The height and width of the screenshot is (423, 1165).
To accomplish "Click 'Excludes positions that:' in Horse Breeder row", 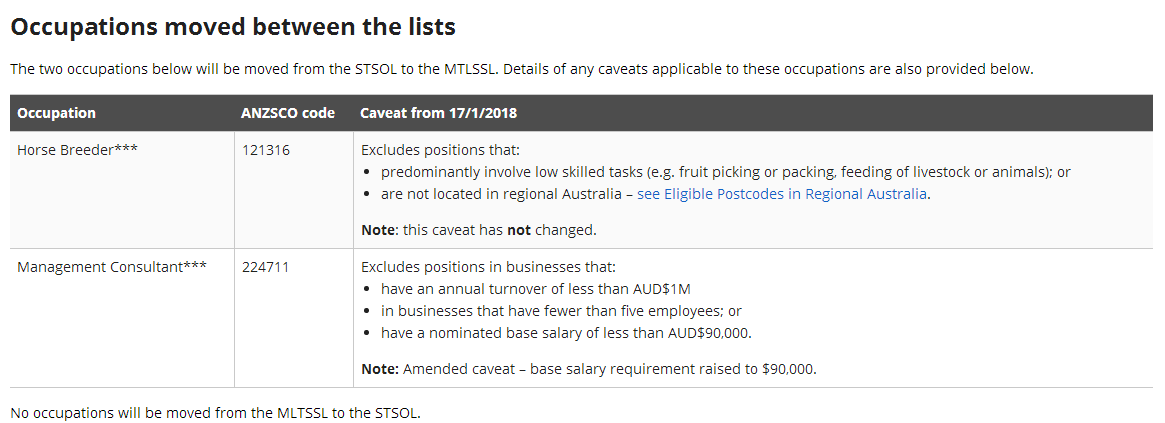I will [440, 150].
